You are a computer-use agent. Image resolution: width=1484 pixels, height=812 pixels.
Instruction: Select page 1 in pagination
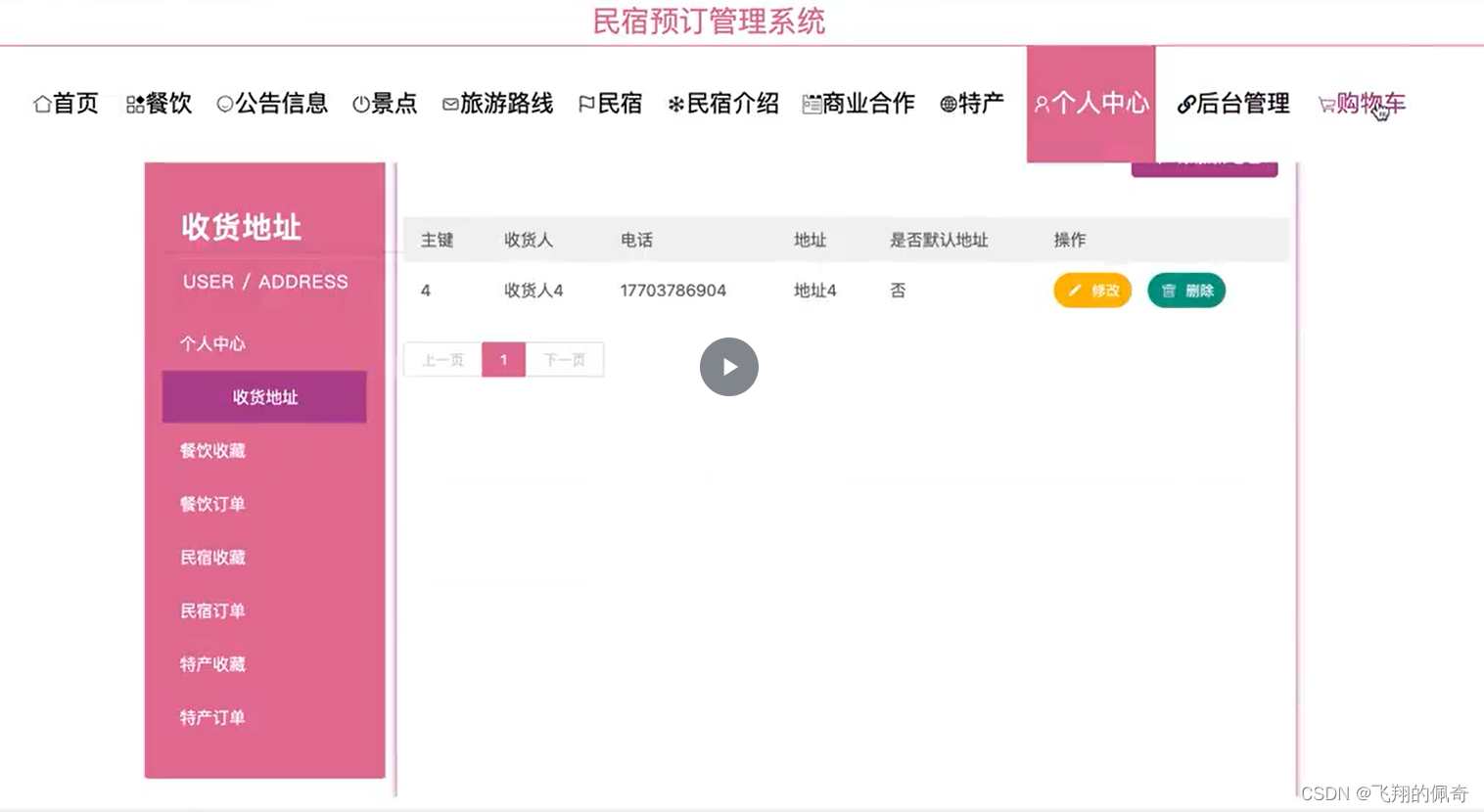click(x=504, y=360)
